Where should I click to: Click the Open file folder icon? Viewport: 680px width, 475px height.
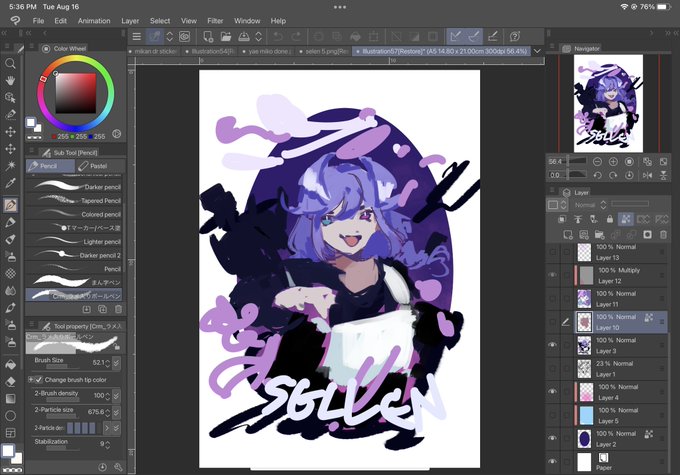[x=226, y=37]
